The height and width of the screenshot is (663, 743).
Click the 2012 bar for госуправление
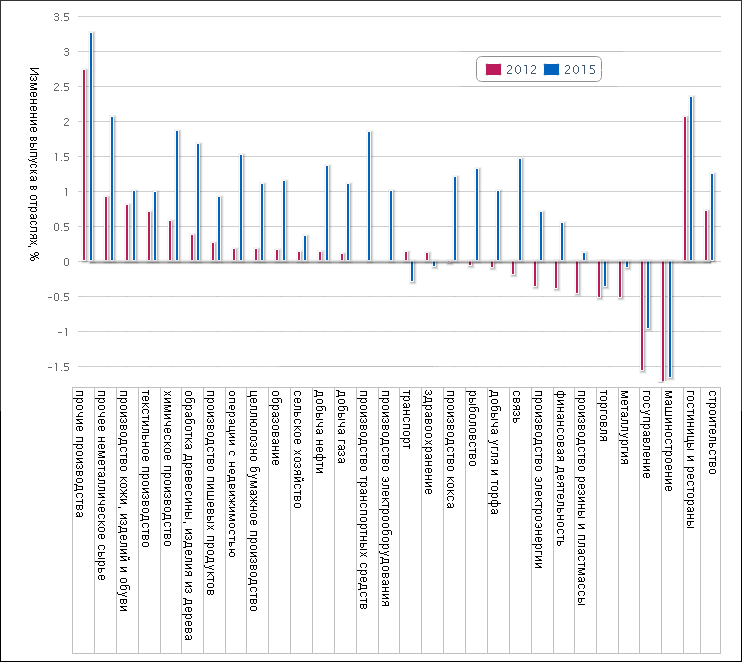[x=642, y=316]
